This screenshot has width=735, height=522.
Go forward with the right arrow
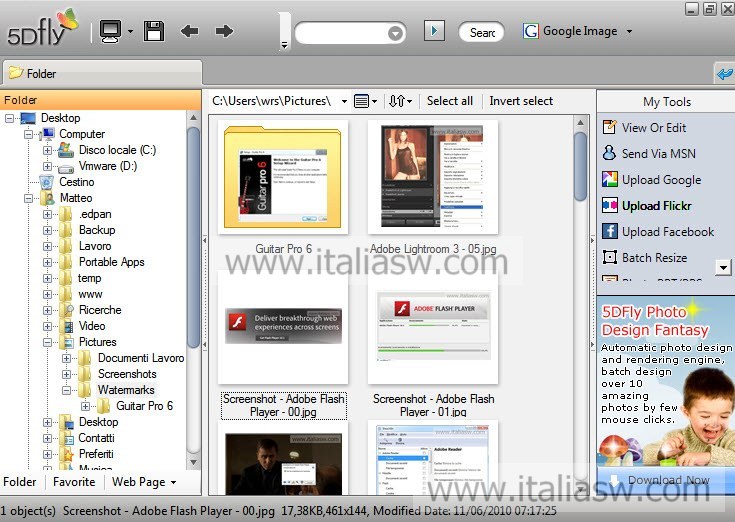coord(225,31)
